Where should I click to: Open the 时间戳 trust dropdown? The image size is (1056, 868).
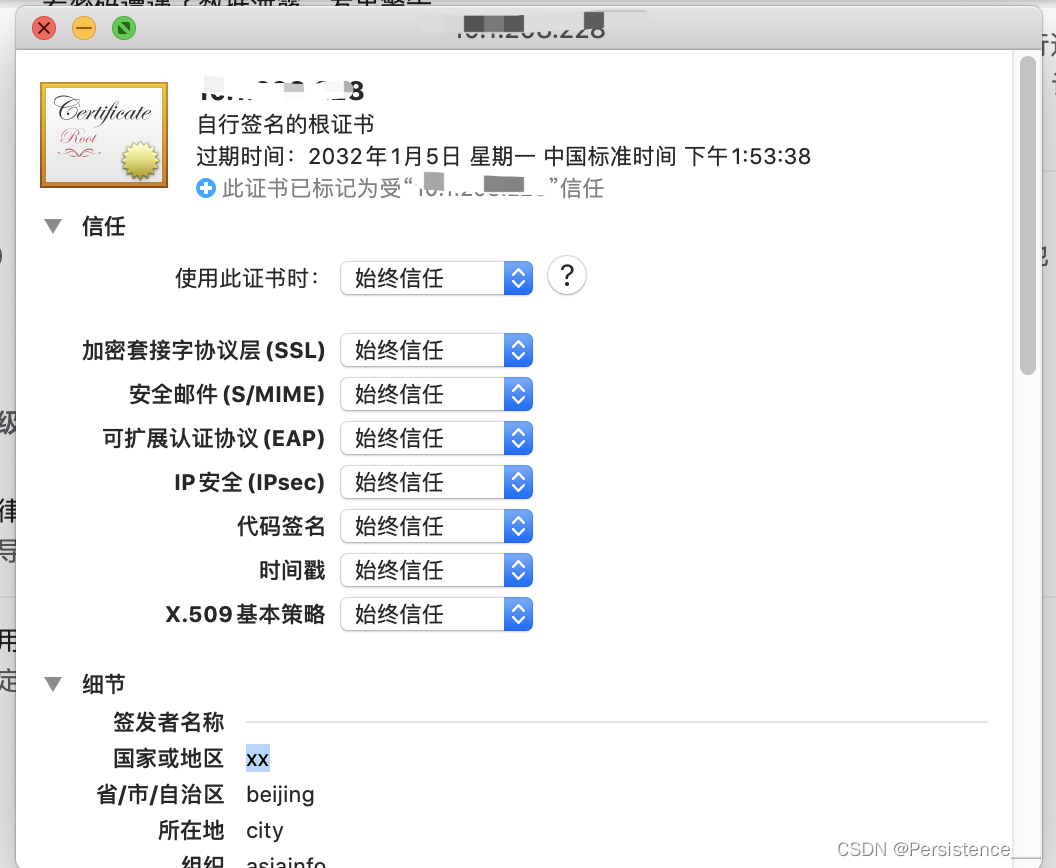[x=436, y=570]
